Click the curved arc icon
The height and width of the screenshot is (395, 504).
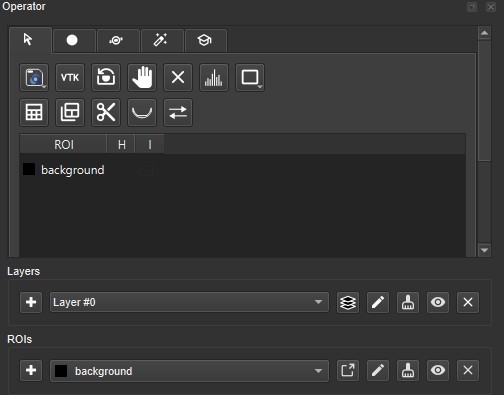coord(142,112)
